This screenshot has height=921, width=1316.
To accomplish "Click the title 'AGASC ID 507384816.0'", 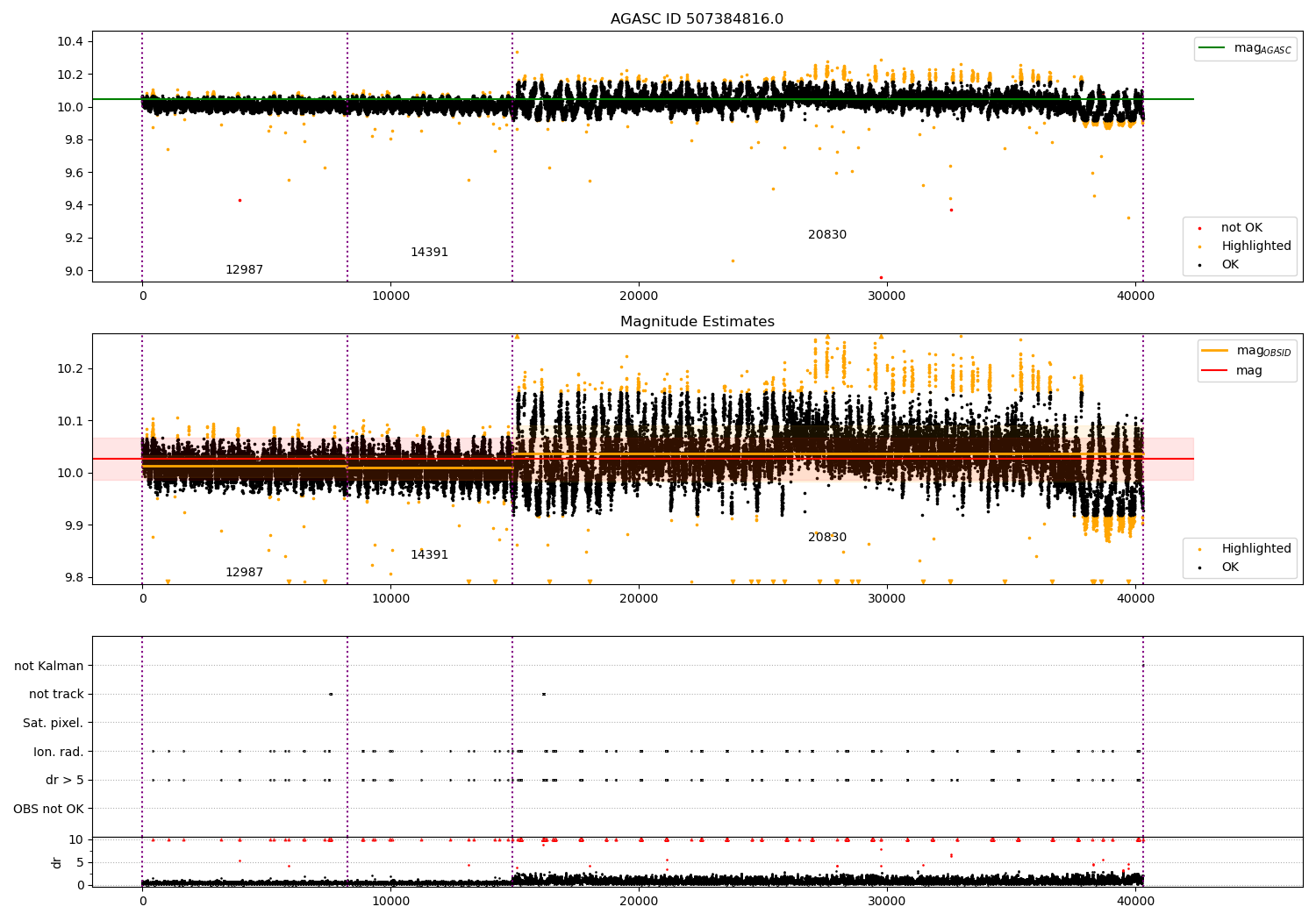I will [x=697, y=19].
